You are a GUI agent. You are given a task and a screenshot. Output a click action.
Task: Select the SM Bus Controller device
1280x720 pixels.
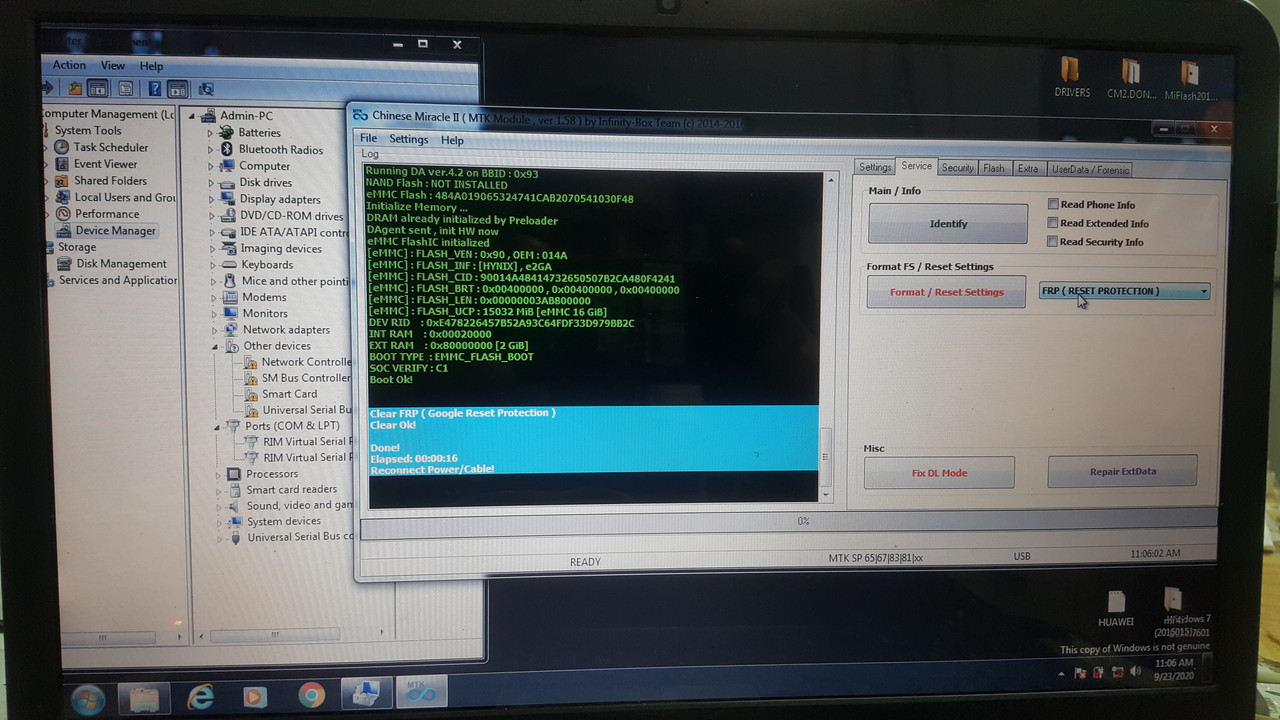[297, 378]
